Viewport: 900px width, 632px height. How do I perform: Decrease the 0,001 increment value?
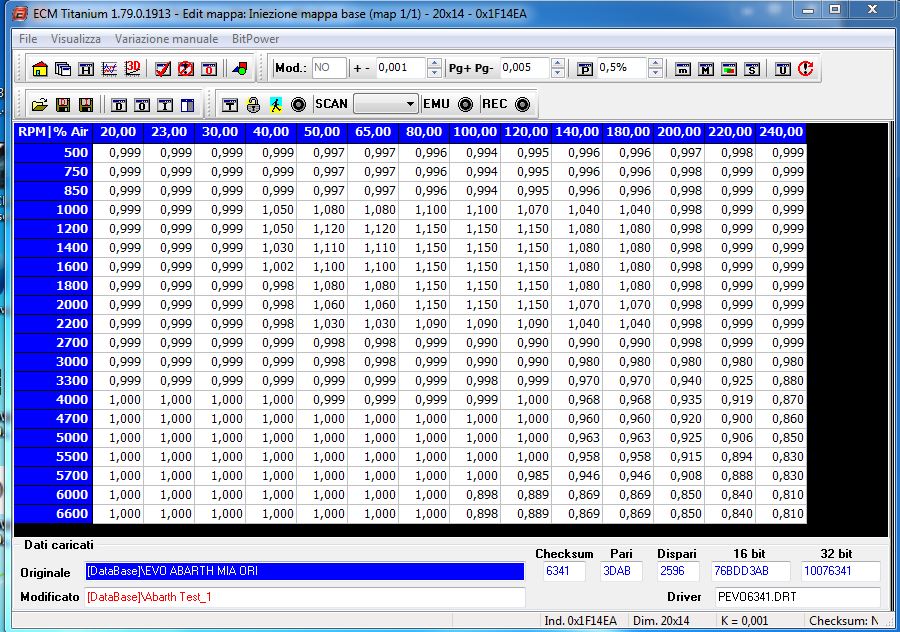[x=435, y=73]
